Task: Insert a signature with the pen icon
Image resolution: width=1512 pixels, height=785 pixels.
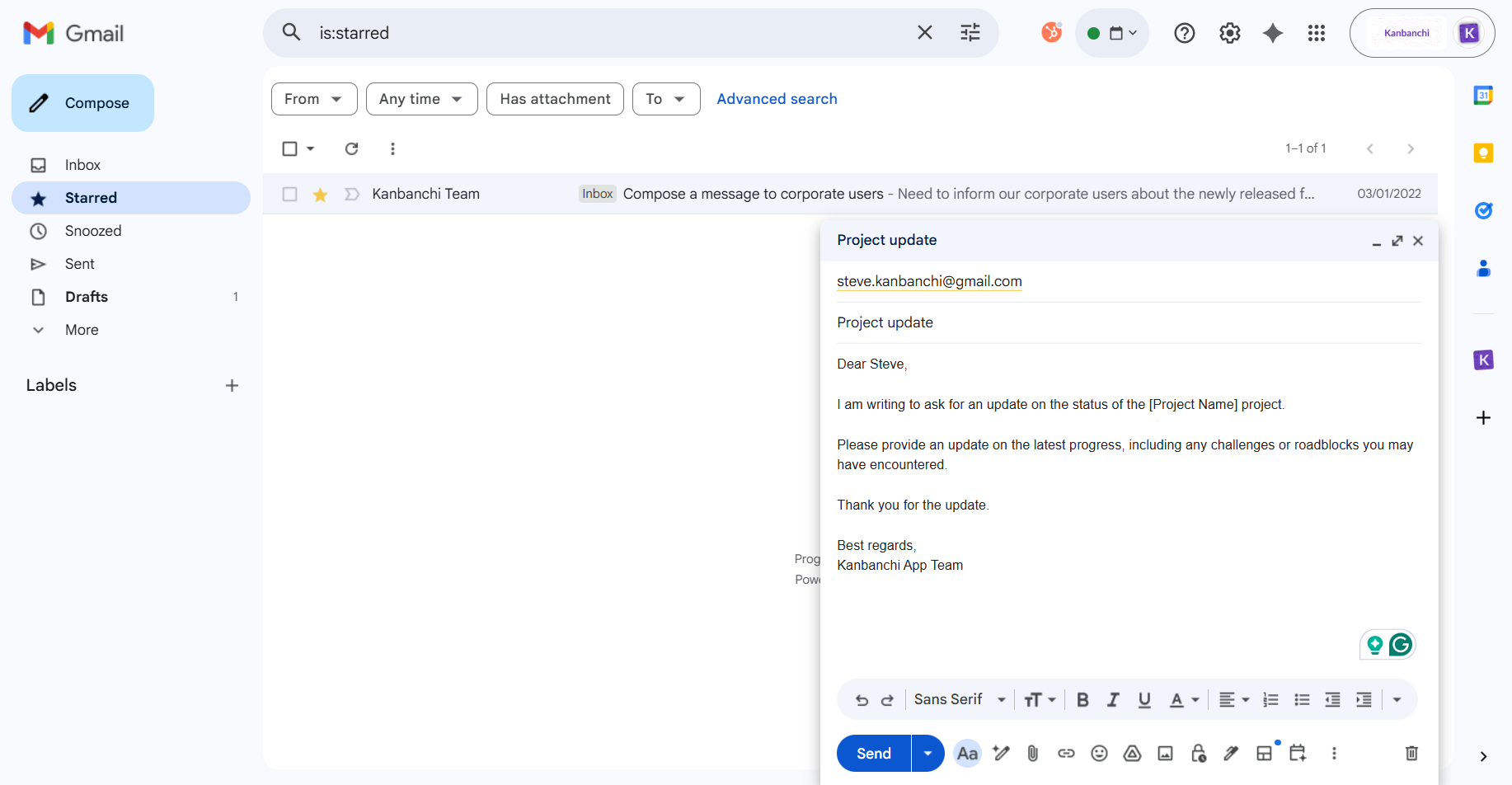Action: coord(1231,753)
